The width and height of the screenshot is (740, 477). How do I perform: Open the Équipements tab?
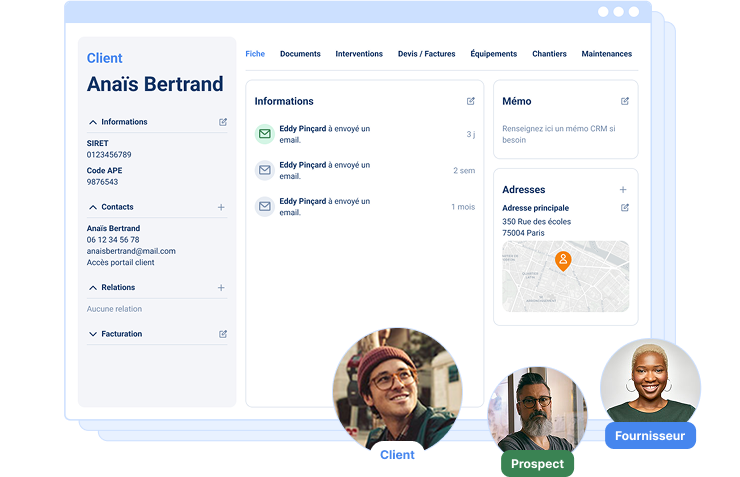pyautogui.click(x=494, y=54)
